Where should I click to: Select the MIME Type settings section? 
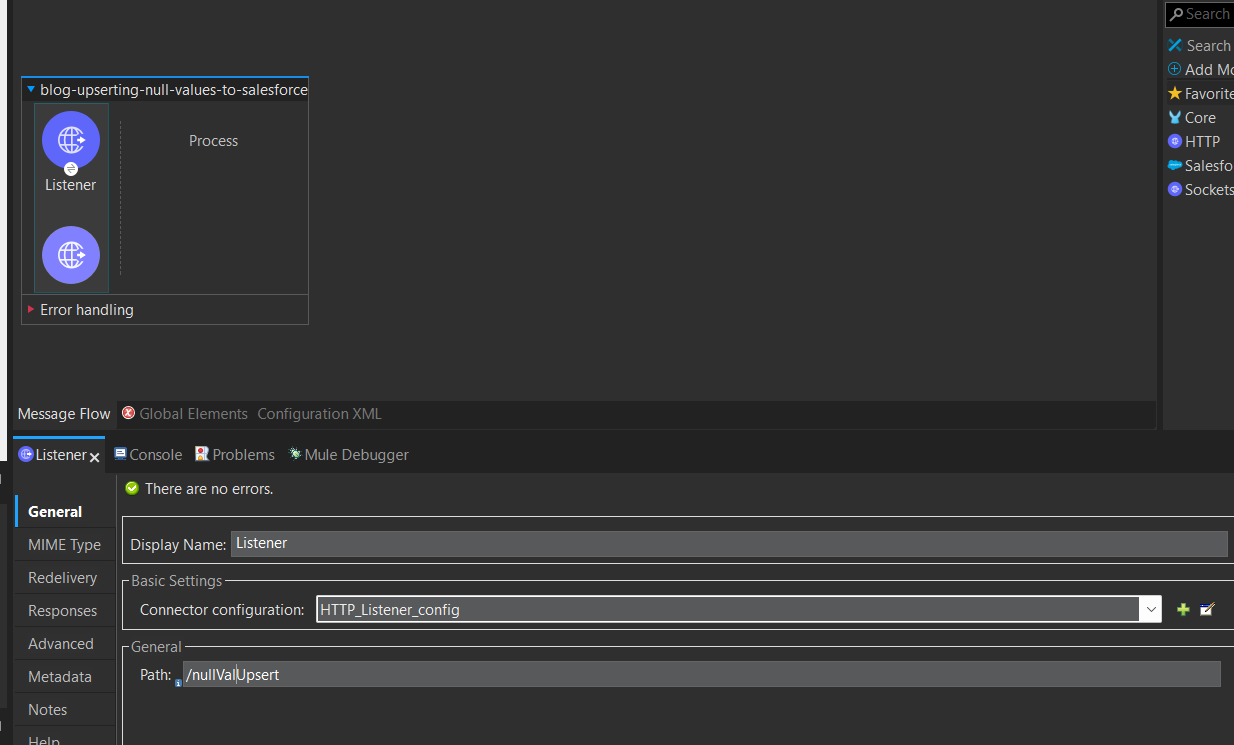[x=64, y=545]
